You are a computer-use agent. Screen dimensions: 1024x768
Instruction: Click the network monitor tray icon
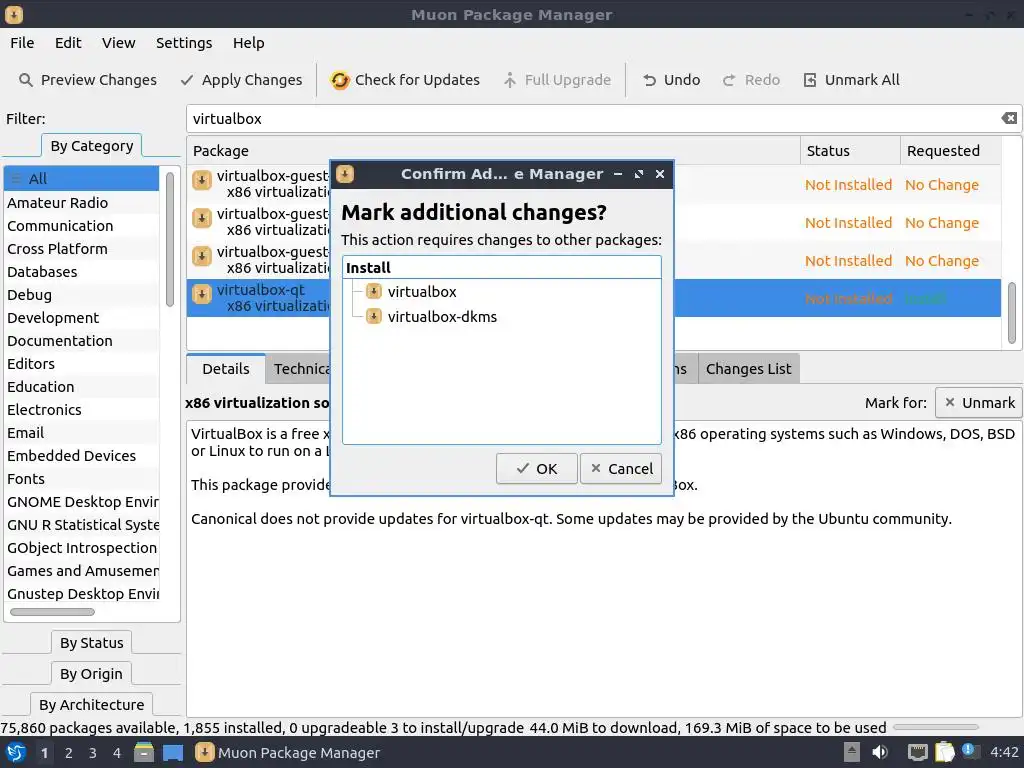917,752
